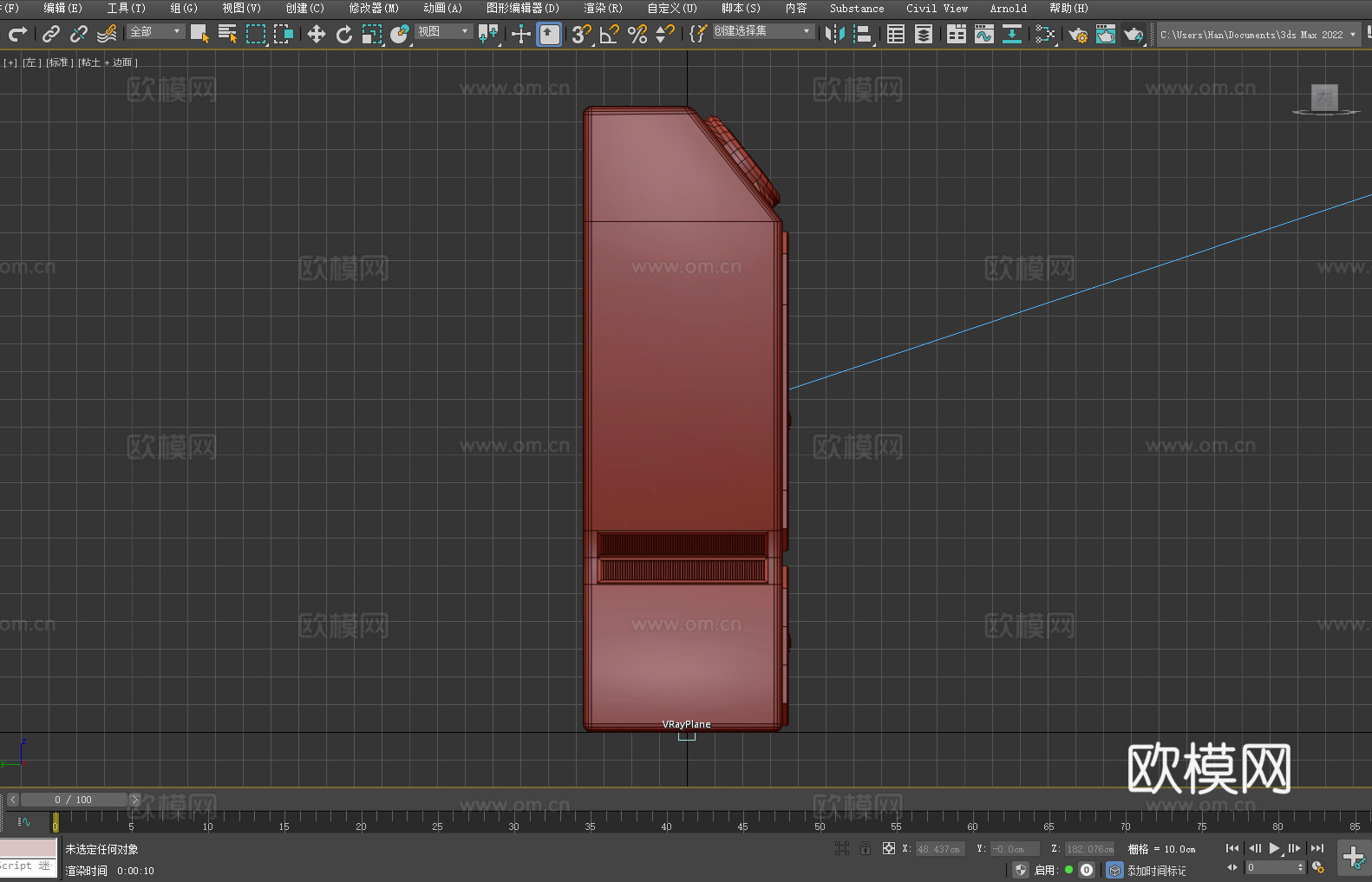
Task: Toggle the keyboard shortcut override button
Action: pyautogui.click(x=549, y=34)
